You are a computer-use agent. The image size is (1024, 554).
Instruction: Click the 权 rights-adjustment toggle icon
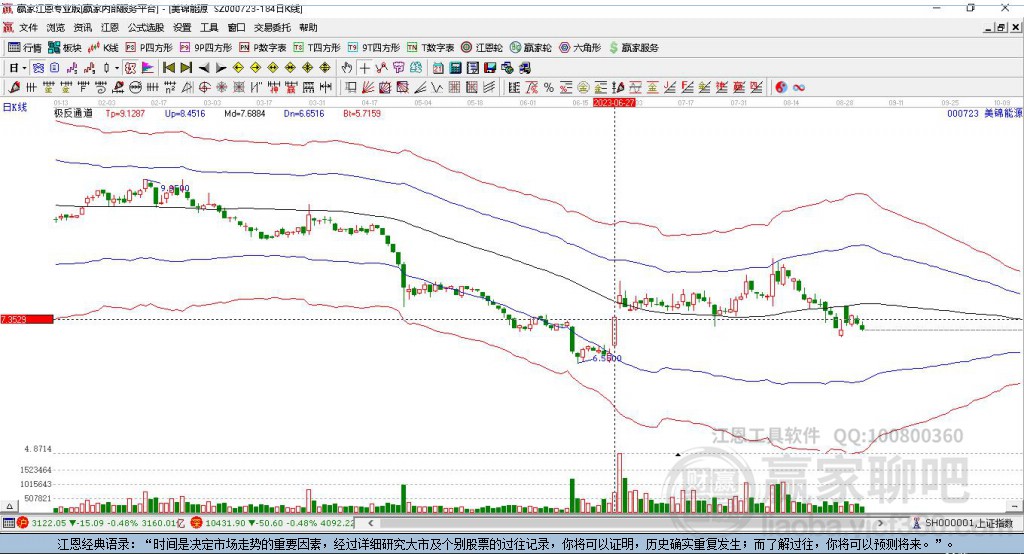click(130, 68)
